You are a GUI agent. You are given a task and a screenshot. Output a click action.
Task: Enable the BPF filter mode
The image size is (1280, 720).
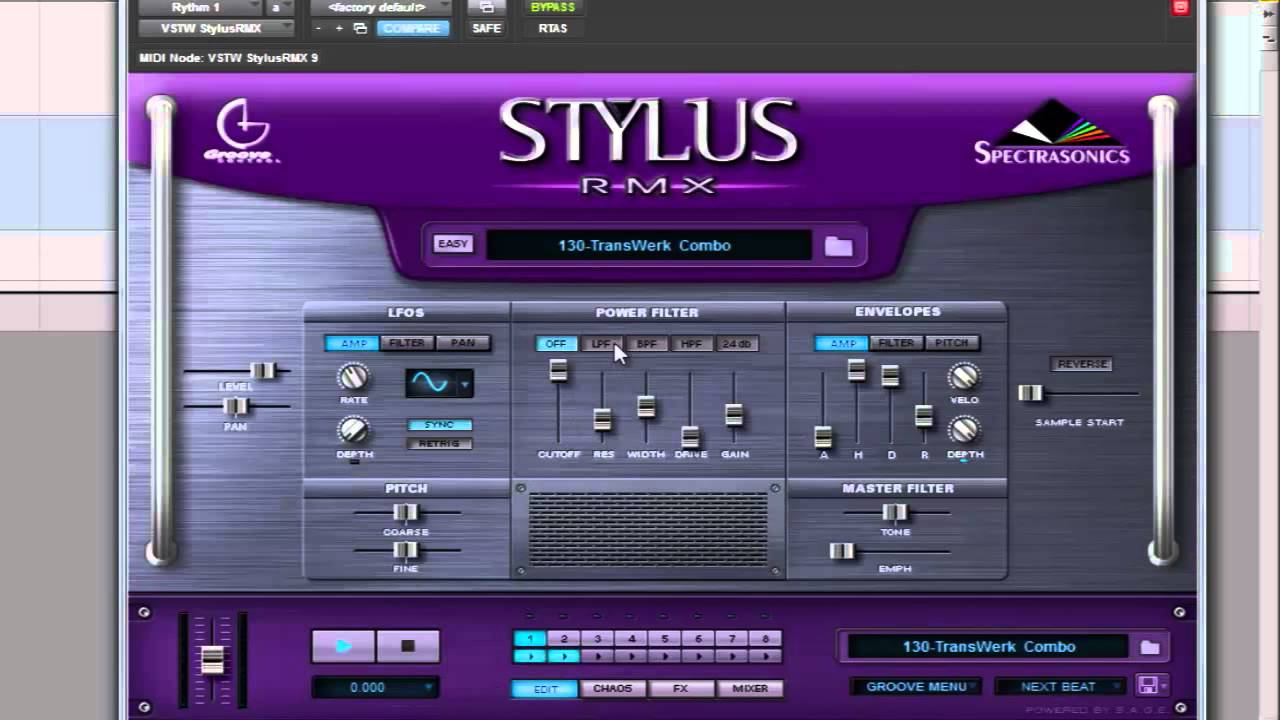pos(646,344)
